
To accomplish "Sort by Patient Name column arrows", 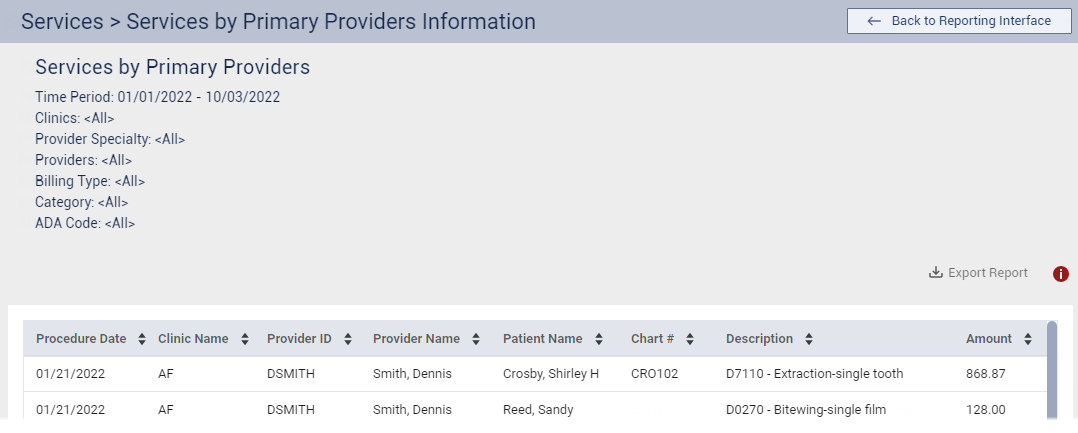I will point(598,339).
